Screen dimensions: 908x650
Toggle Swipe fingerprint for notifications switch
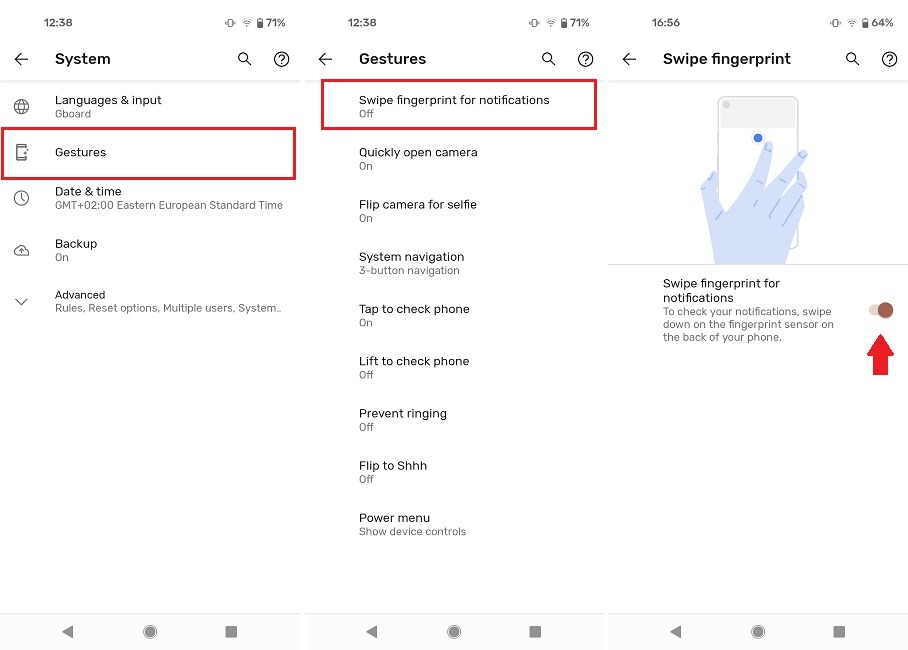pyautogui.click(x=880, y=310)
